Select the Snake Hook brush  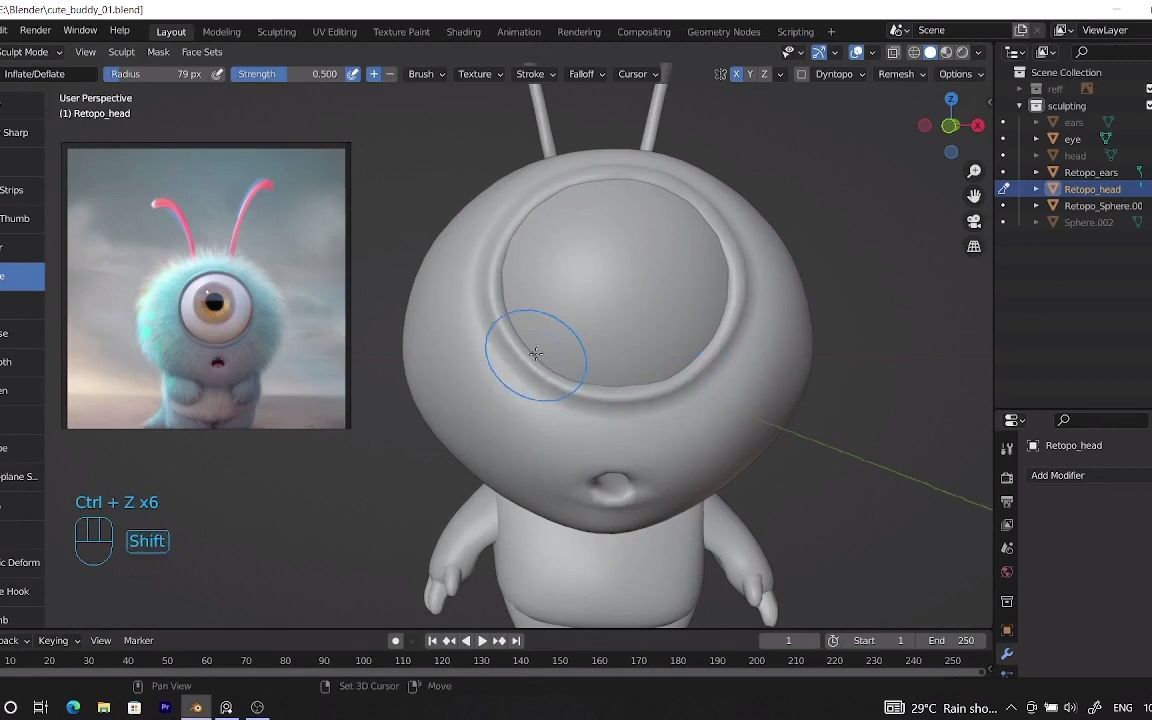pos(22,590)
